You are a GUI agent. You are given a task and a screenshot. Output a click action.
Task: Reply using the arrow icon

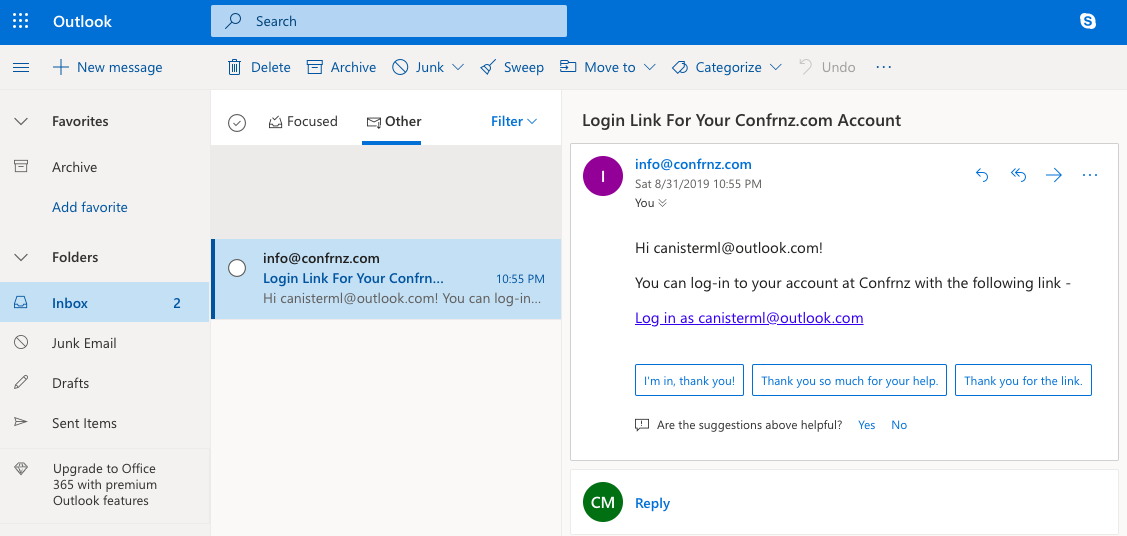tap(982, 175)
